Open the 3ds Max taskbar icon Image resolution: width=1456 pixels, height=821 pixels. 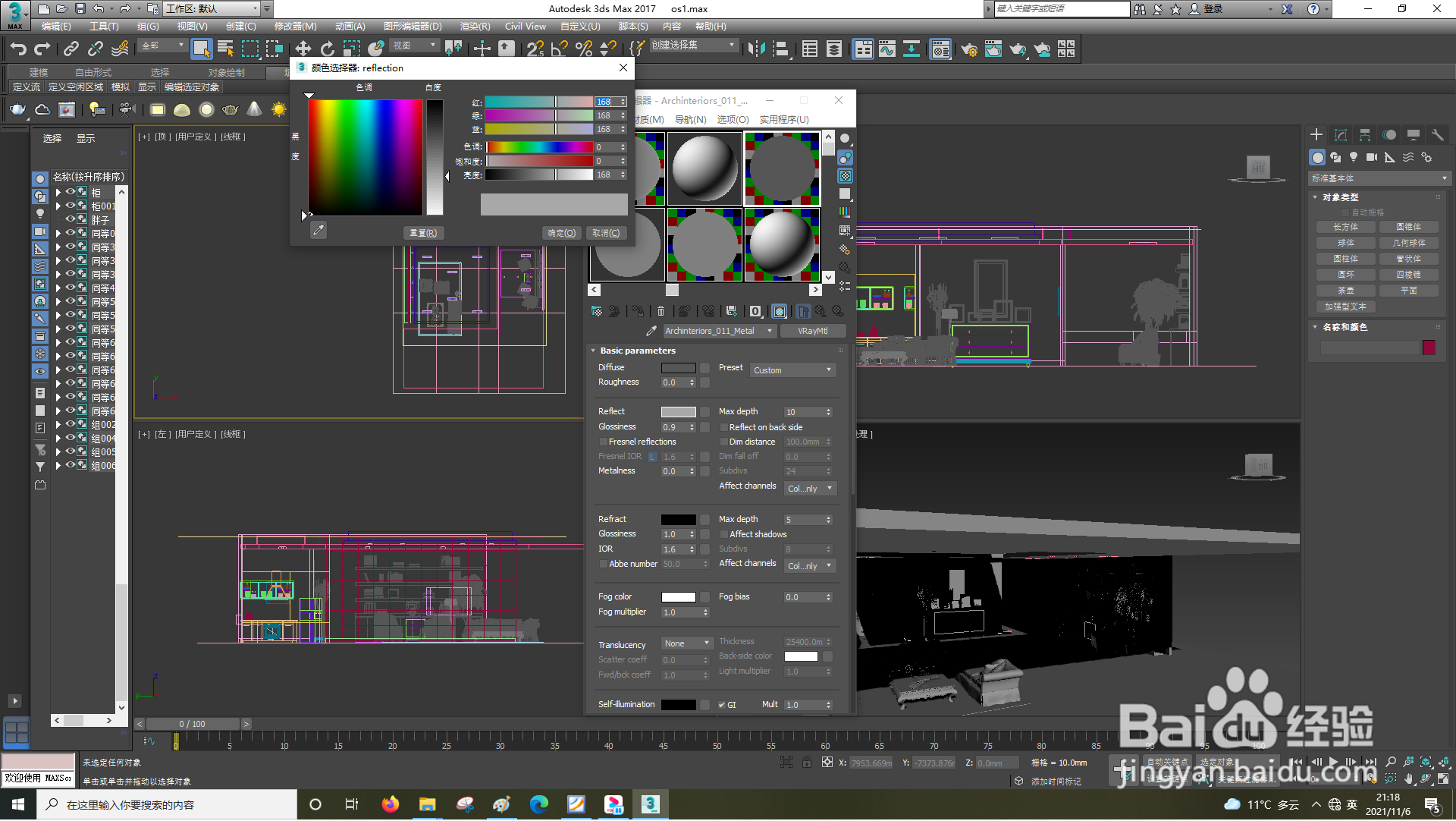pyautogui.click(x=650, y=805)
